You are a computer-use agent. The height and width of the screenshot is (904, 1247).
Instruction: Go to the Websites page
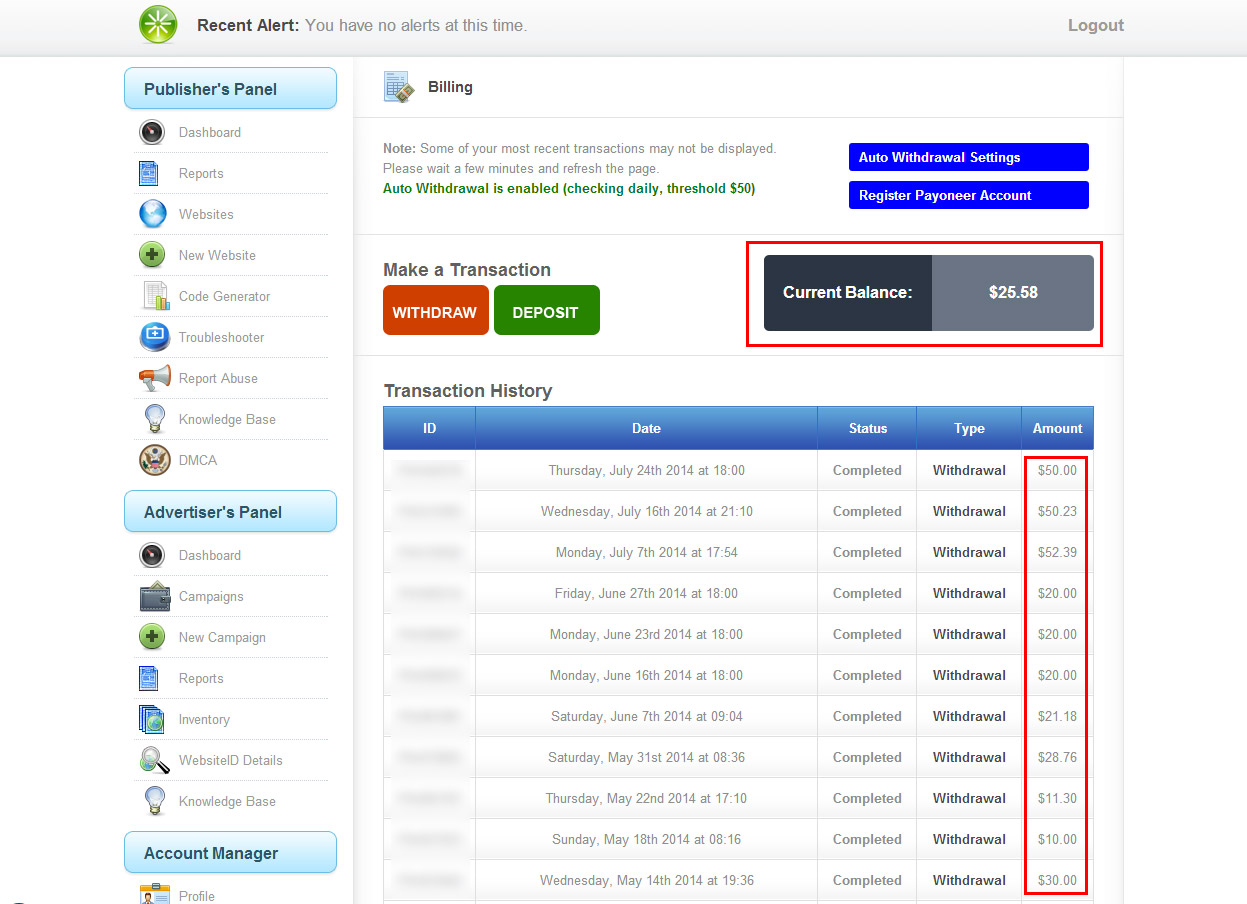206,214
